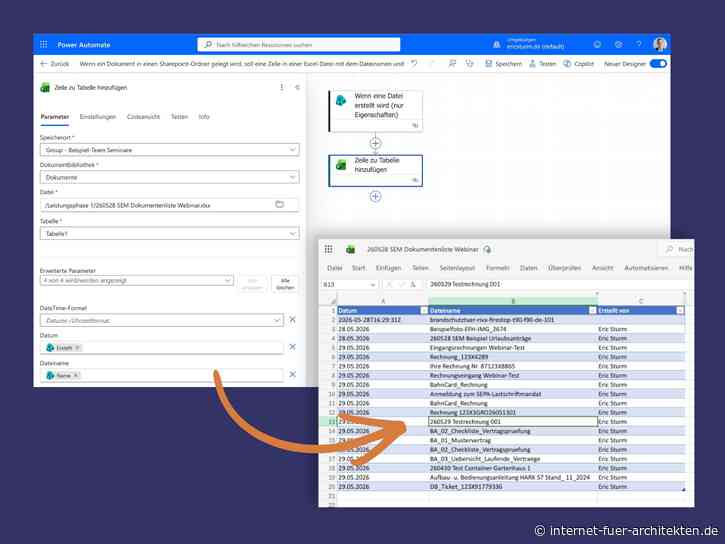This screenshot has height=544, width=725.
Task: Open the Excel Einfügen ribbon tab
Action: [x=388, y=268]
